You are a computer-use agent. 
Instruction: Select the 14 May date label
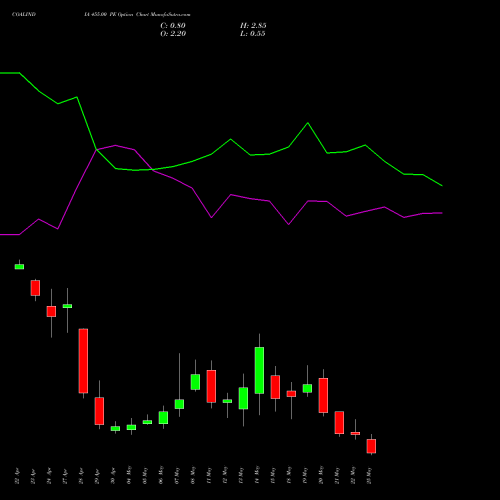(x=257, y=475)
